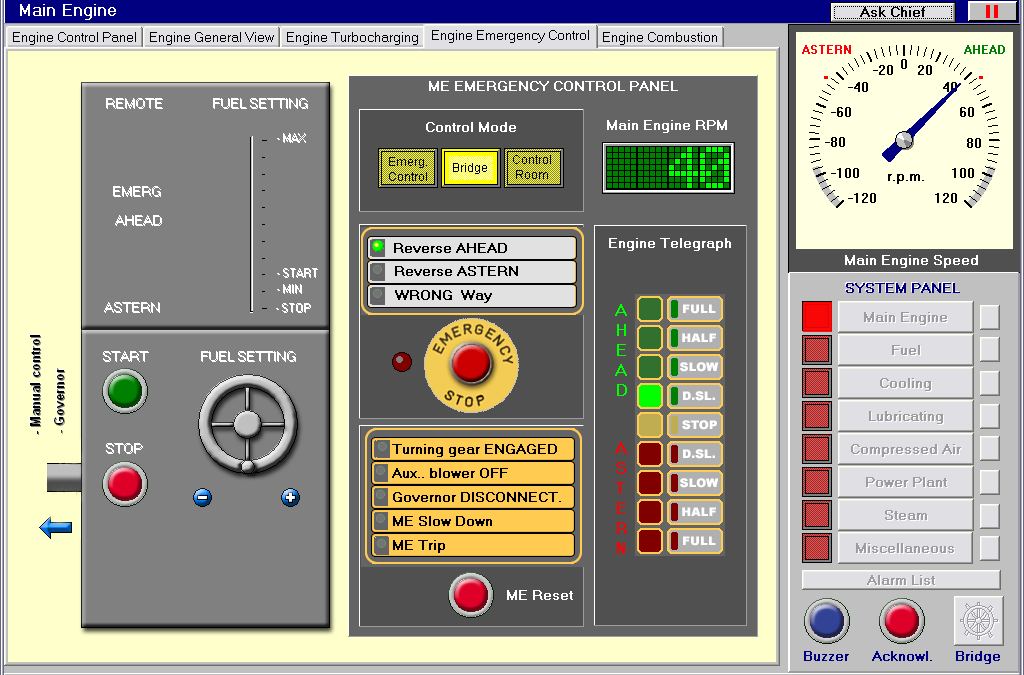Viewport: 1024px width, 675px height.
Task: Click the Fuel alarm indicator square
Action: click(x=817, y=350)
